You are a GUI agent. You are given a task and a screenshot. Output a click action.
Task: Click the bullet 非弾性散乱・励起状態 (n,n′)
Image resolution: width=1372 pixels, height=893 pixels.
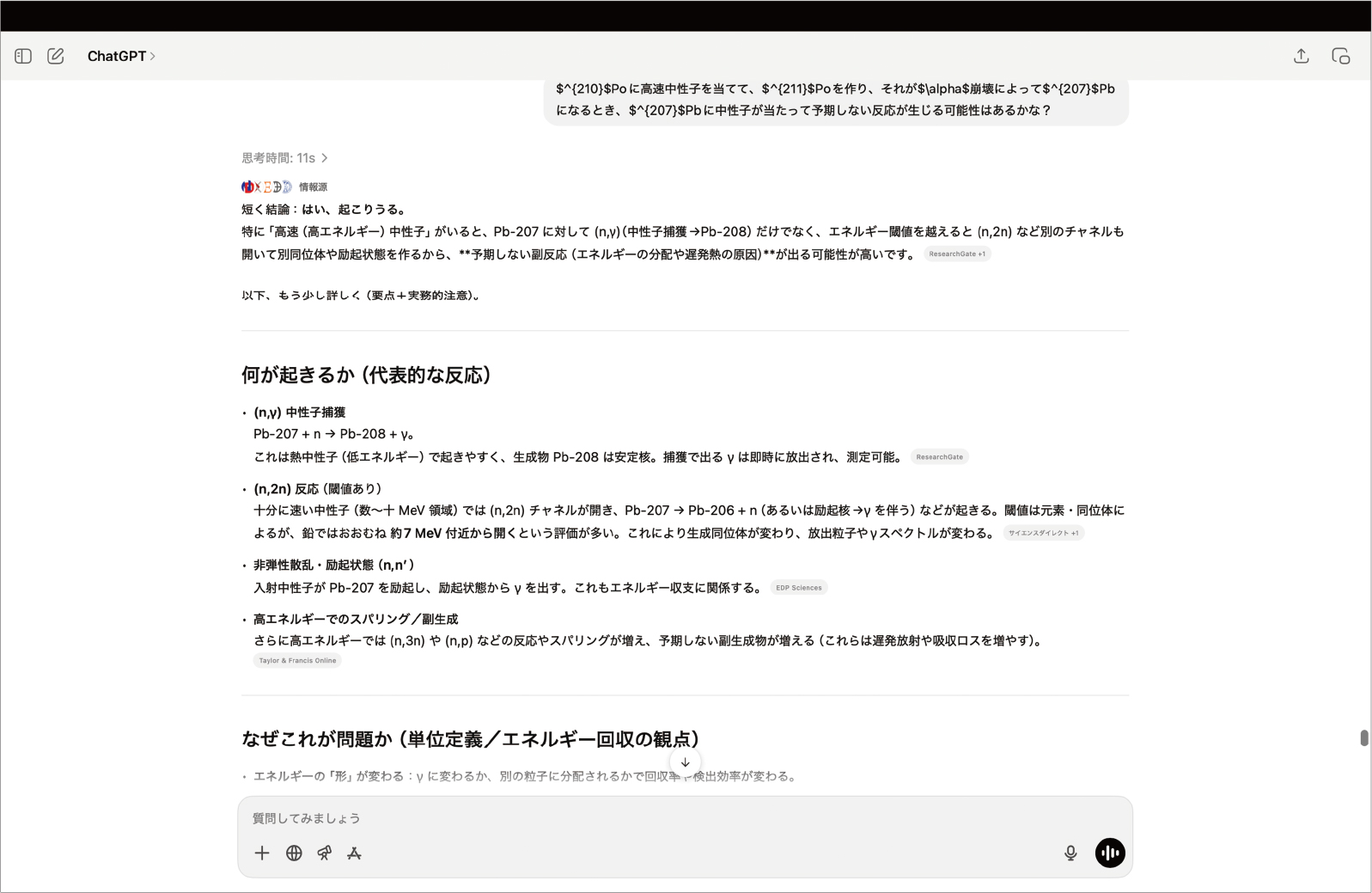click(x=335, y=565)
